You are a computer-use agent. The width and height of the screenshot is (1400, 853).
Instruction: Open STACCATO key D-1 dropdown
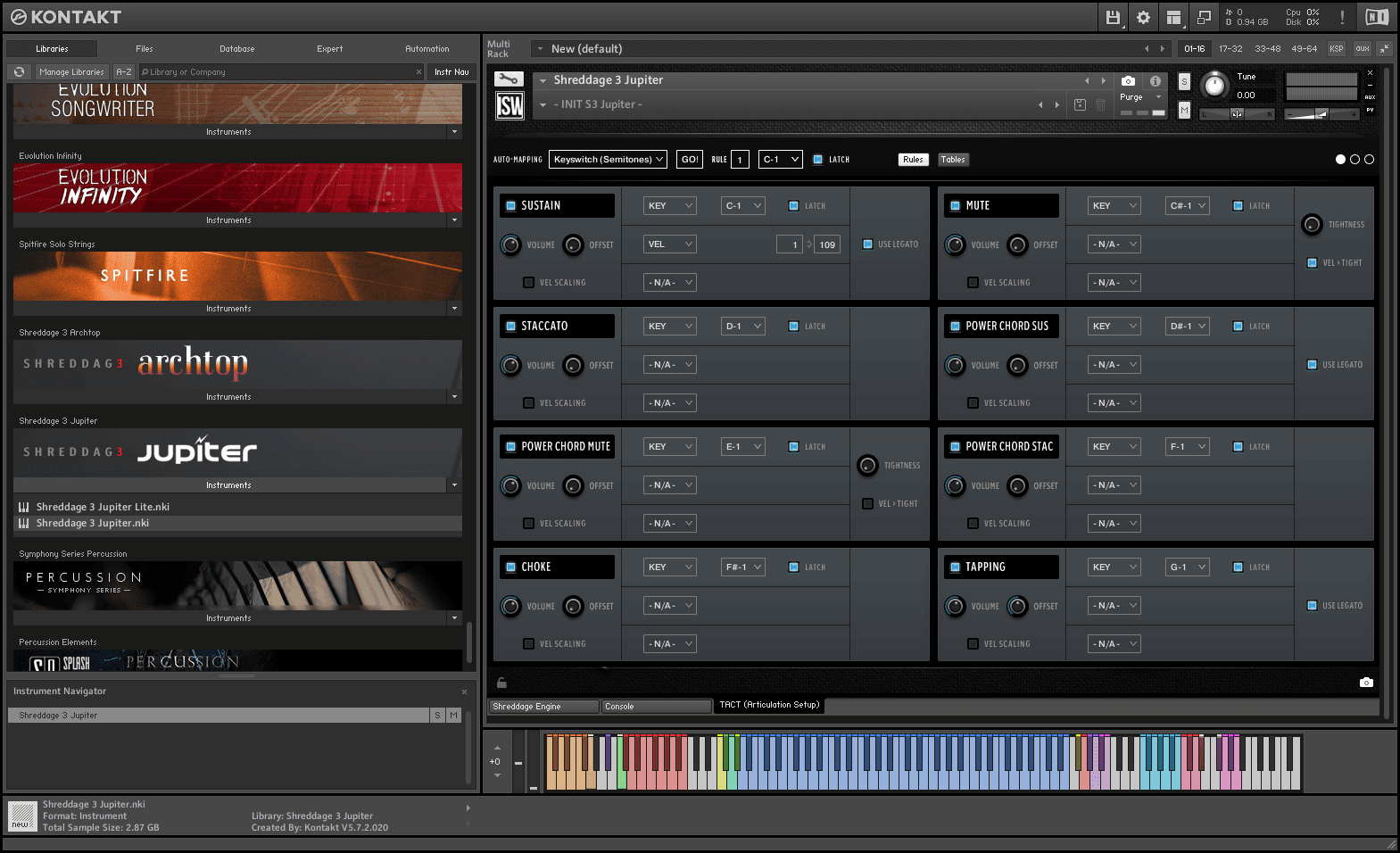[743, 326]
